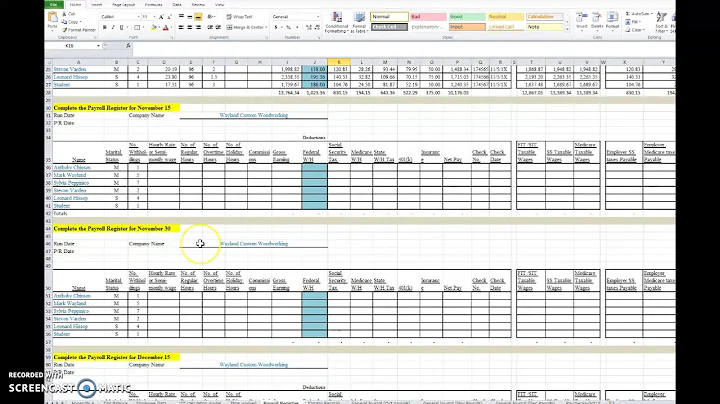Toggle underline formatting
Viewport: 720px width, 404px height.
(x=122, y=28)
